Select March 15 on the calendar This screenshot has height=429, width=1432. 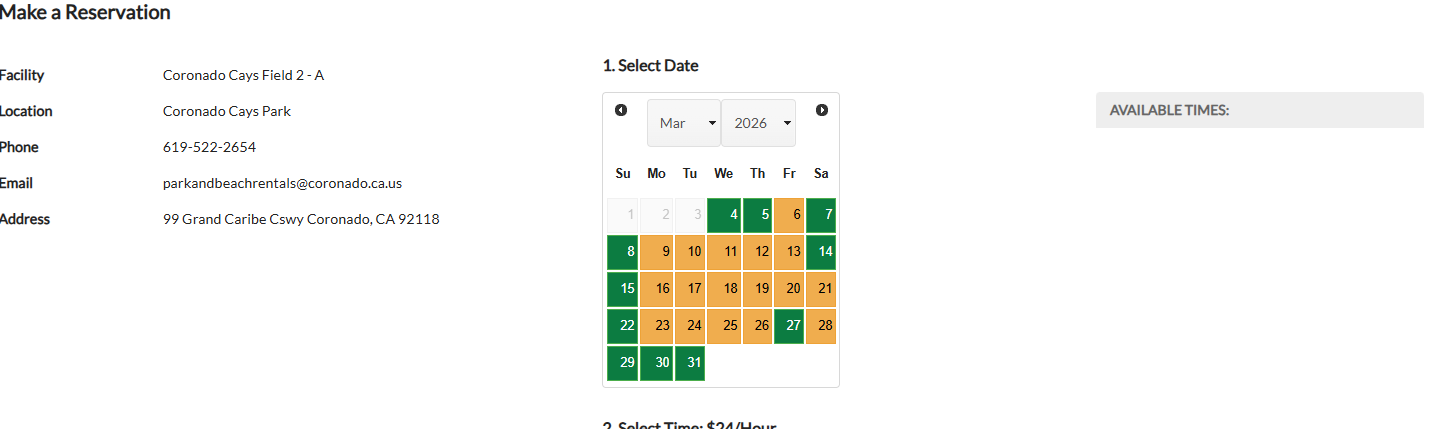[622, 289]
